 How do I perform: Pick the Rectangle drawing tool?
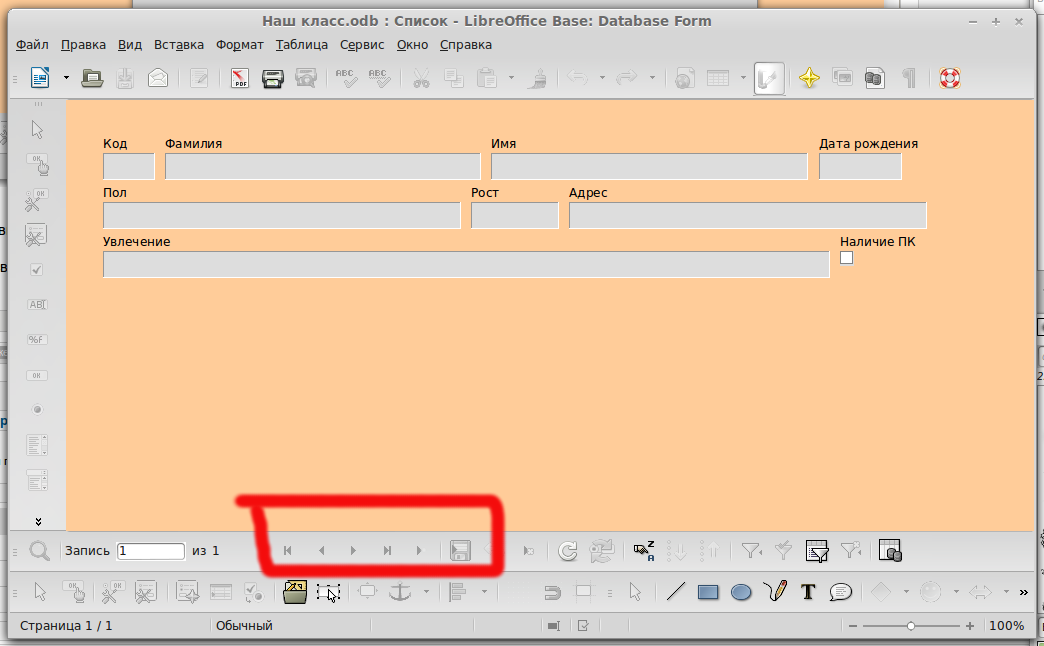[x=708, y=592]
